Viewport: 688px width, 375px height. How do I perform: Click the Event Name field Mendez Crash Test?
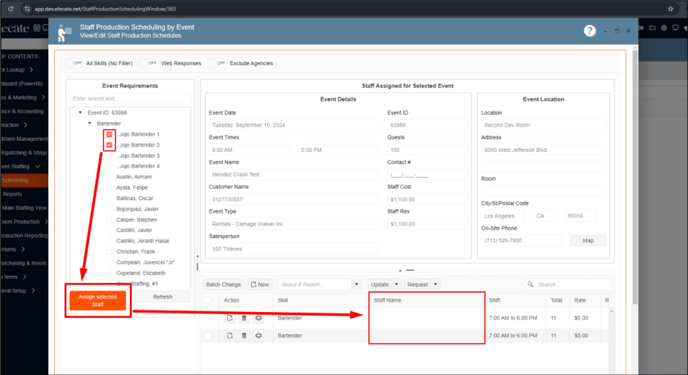coord(294,175)
